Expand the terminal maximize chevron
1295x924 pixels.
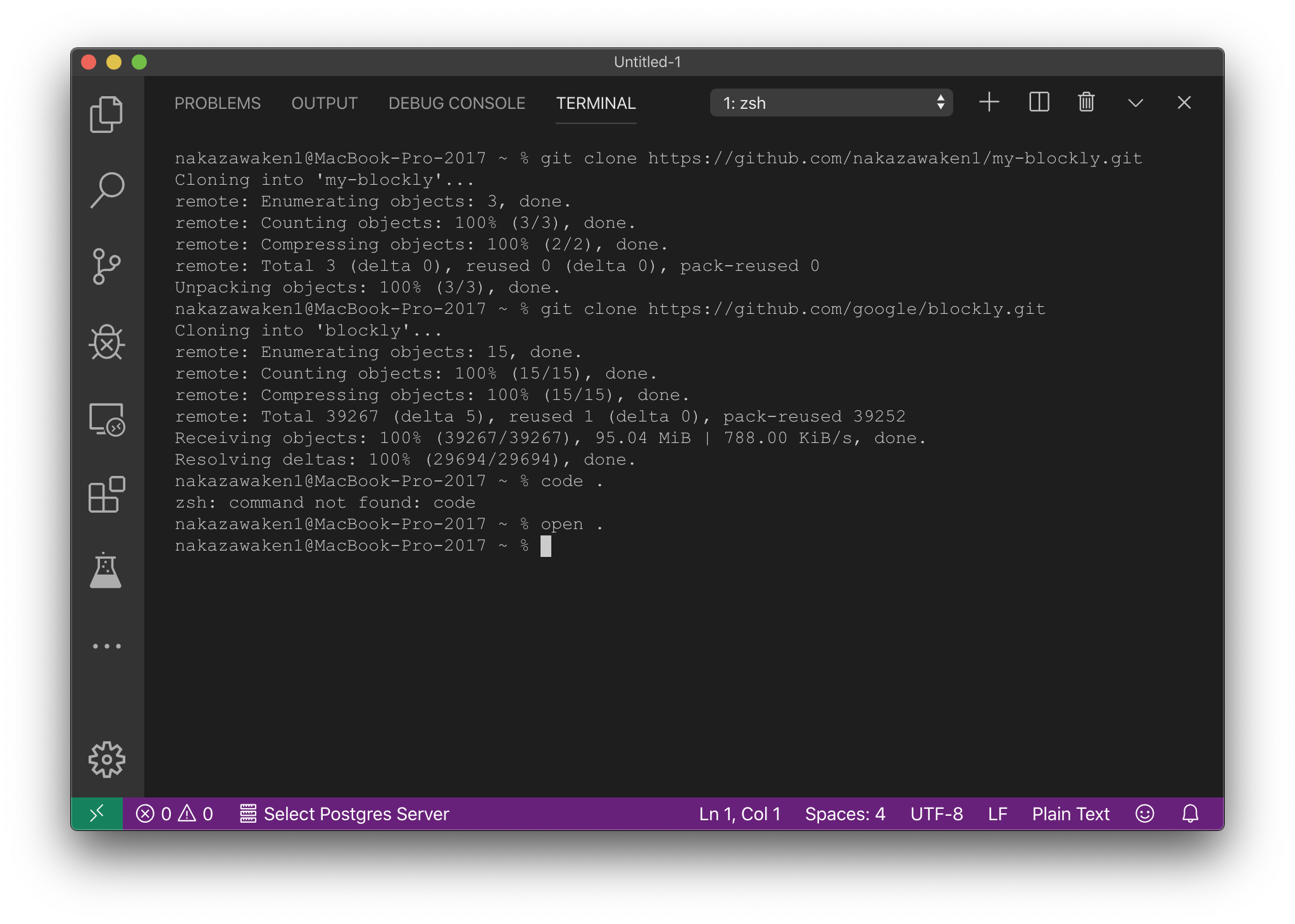(1134, 102)
